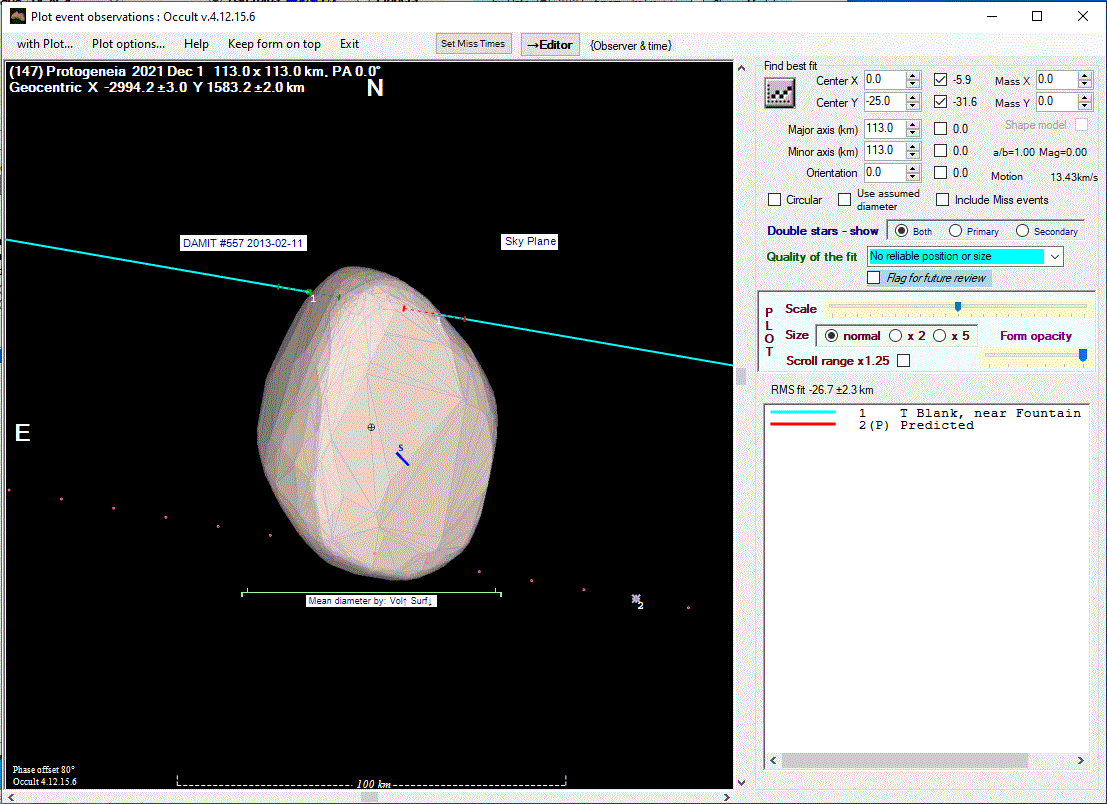Enable Include Miss events checkbox

tap(943, 200)
